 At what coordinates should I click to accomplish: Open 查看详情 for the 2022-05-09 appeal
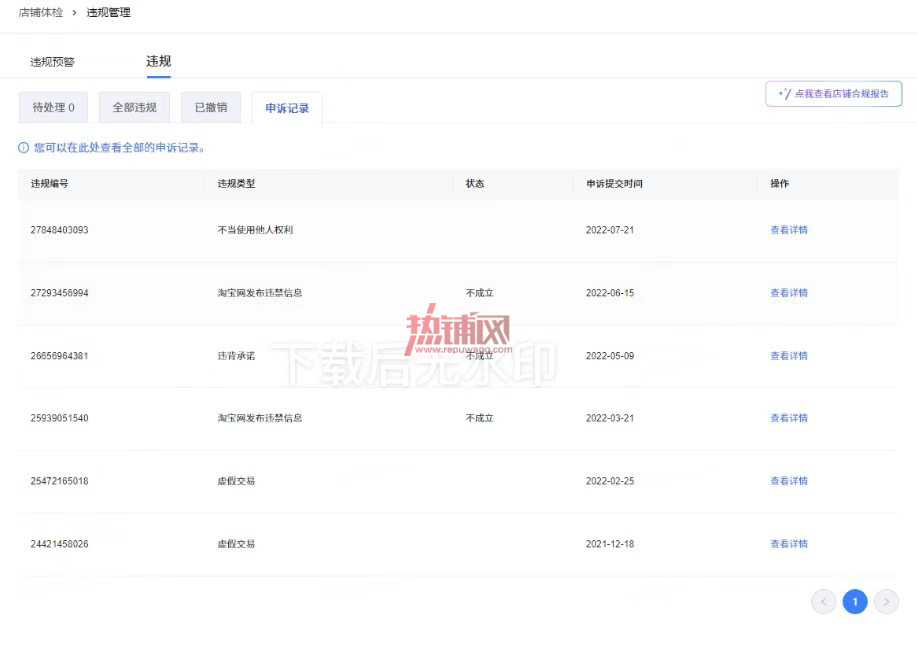click(x=788, y=356)
